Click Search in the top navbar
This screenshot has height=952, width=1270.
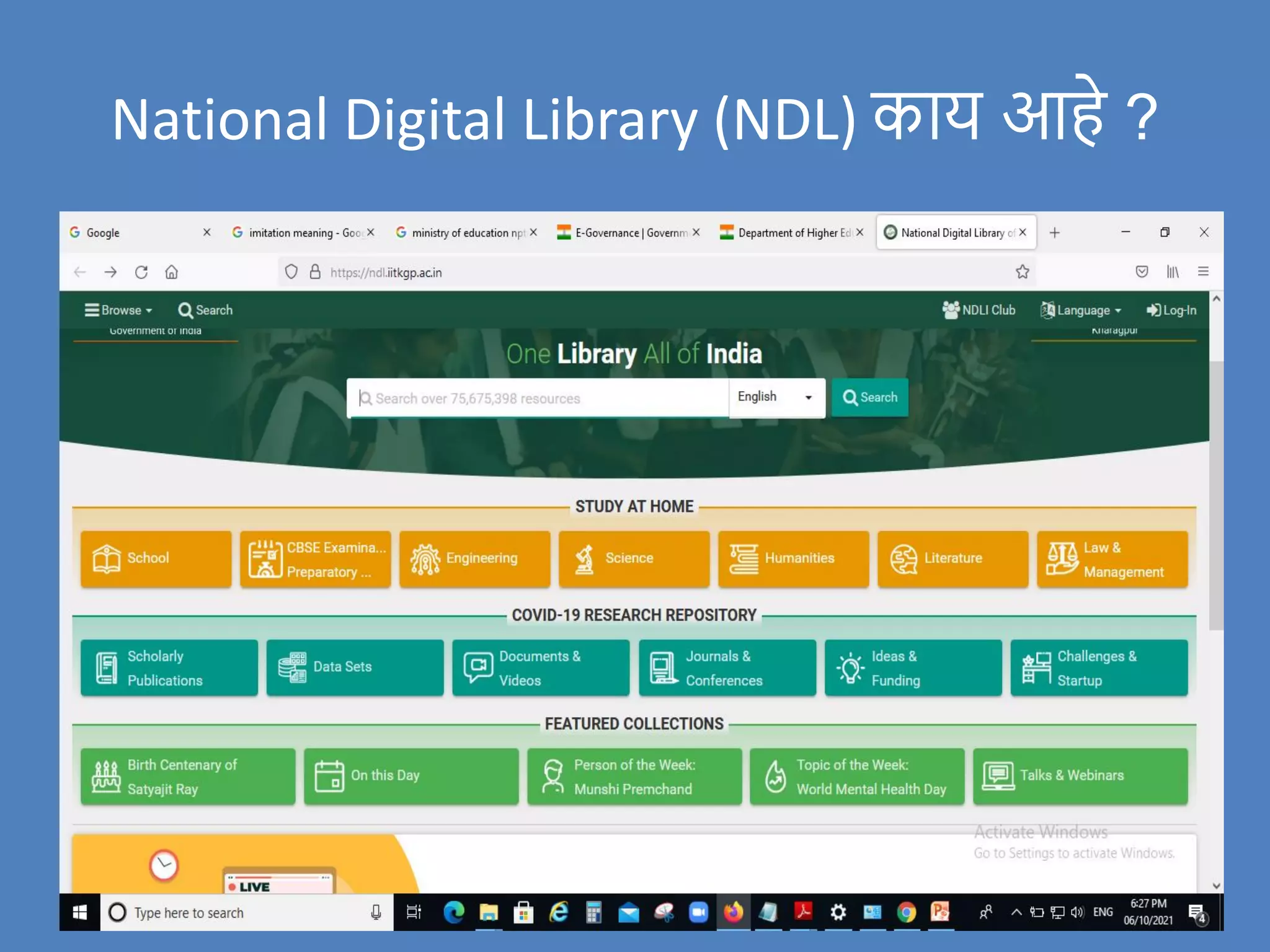pyautogui.click(x=205, y=310)
